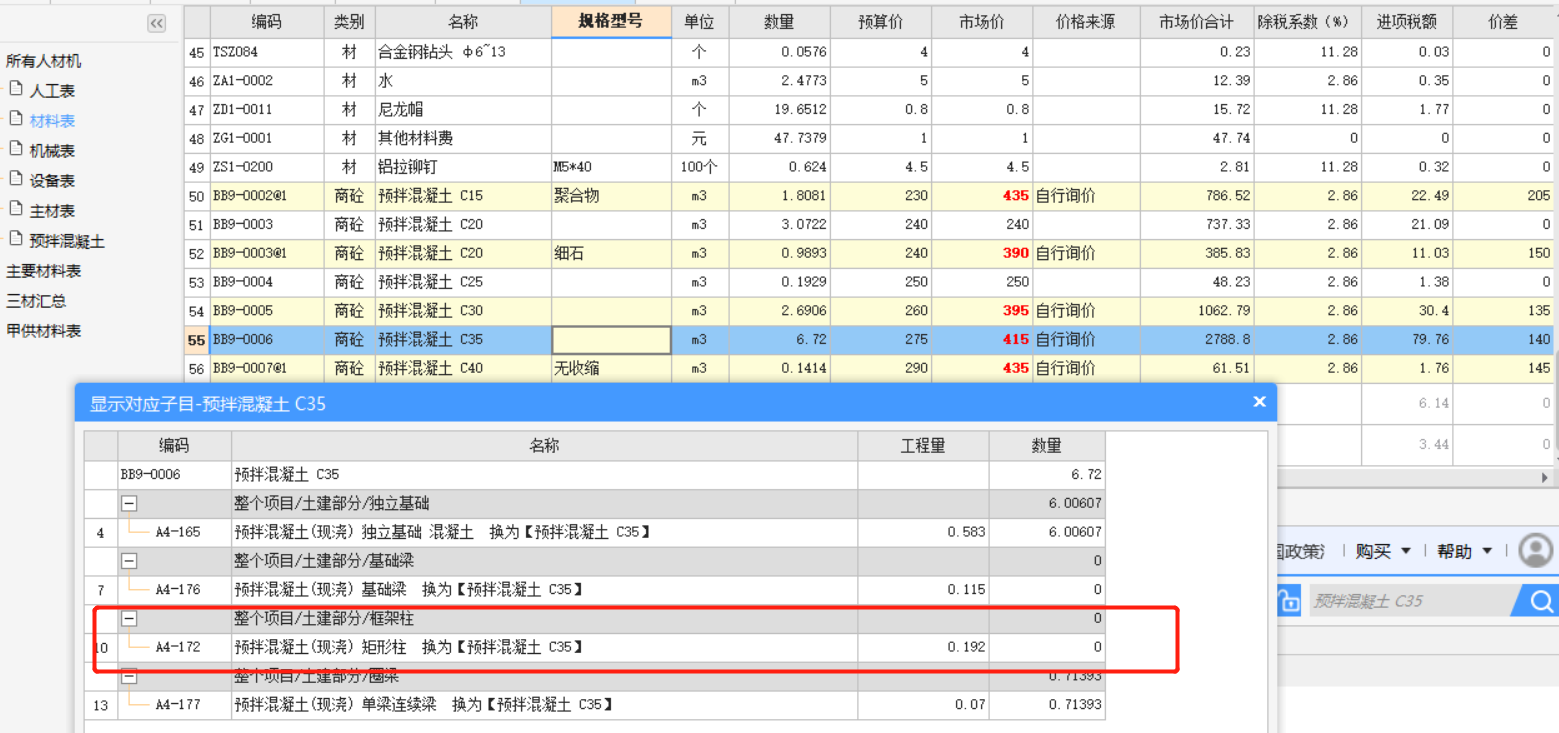
Task: Click the M5*40 specification cell
Action: coord(611,167)
